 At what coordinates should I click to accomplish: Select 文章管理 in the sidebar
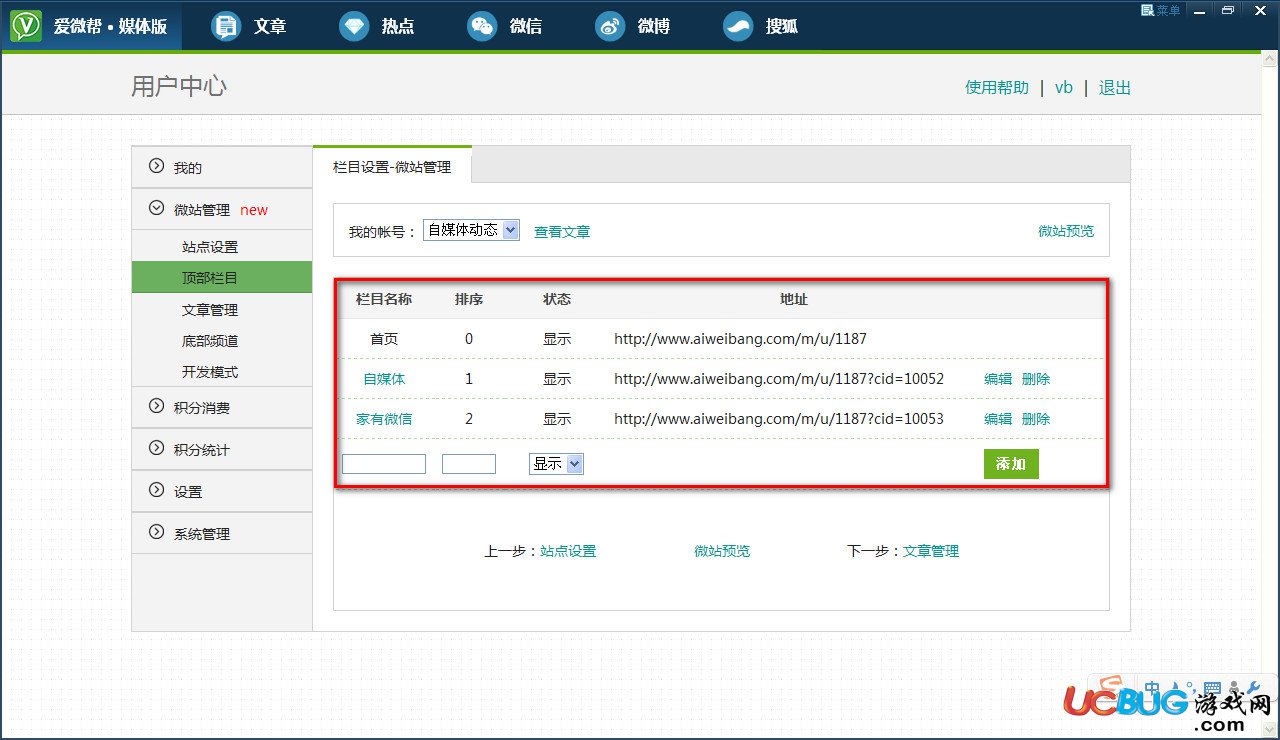(x=210, y=310)
